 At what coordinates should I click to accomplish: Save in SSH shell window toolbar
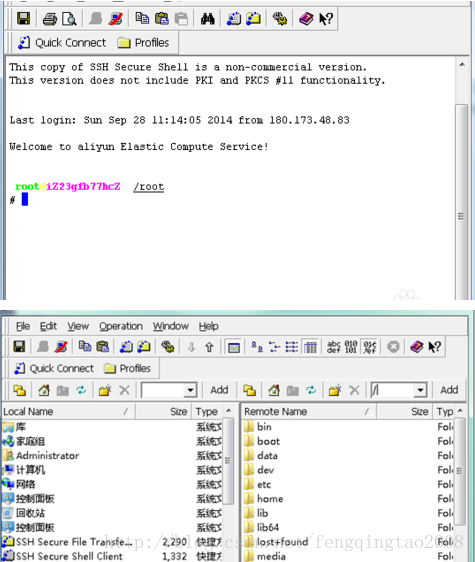click(x=23, y=19)
